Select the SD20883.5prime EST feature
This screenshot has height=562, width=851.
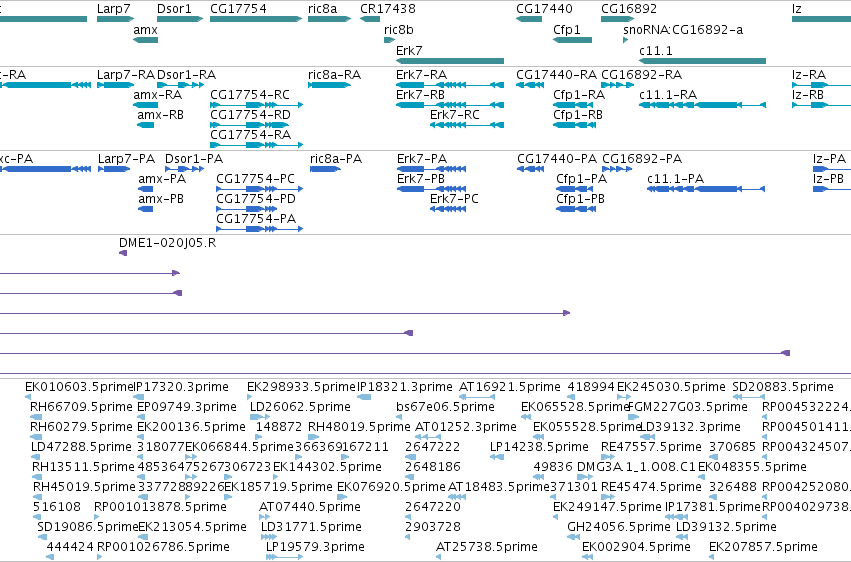tap(748, 397)
